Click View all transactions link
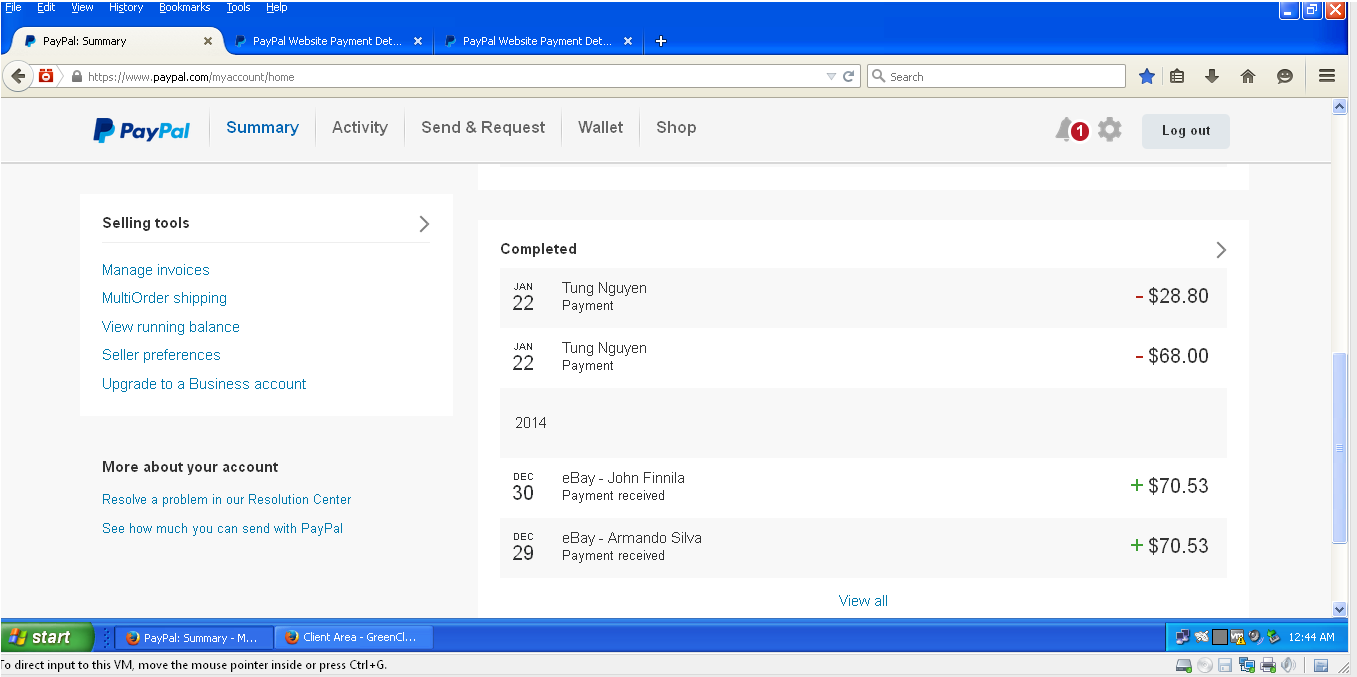 pyautogui.click(x=863, y=601)
